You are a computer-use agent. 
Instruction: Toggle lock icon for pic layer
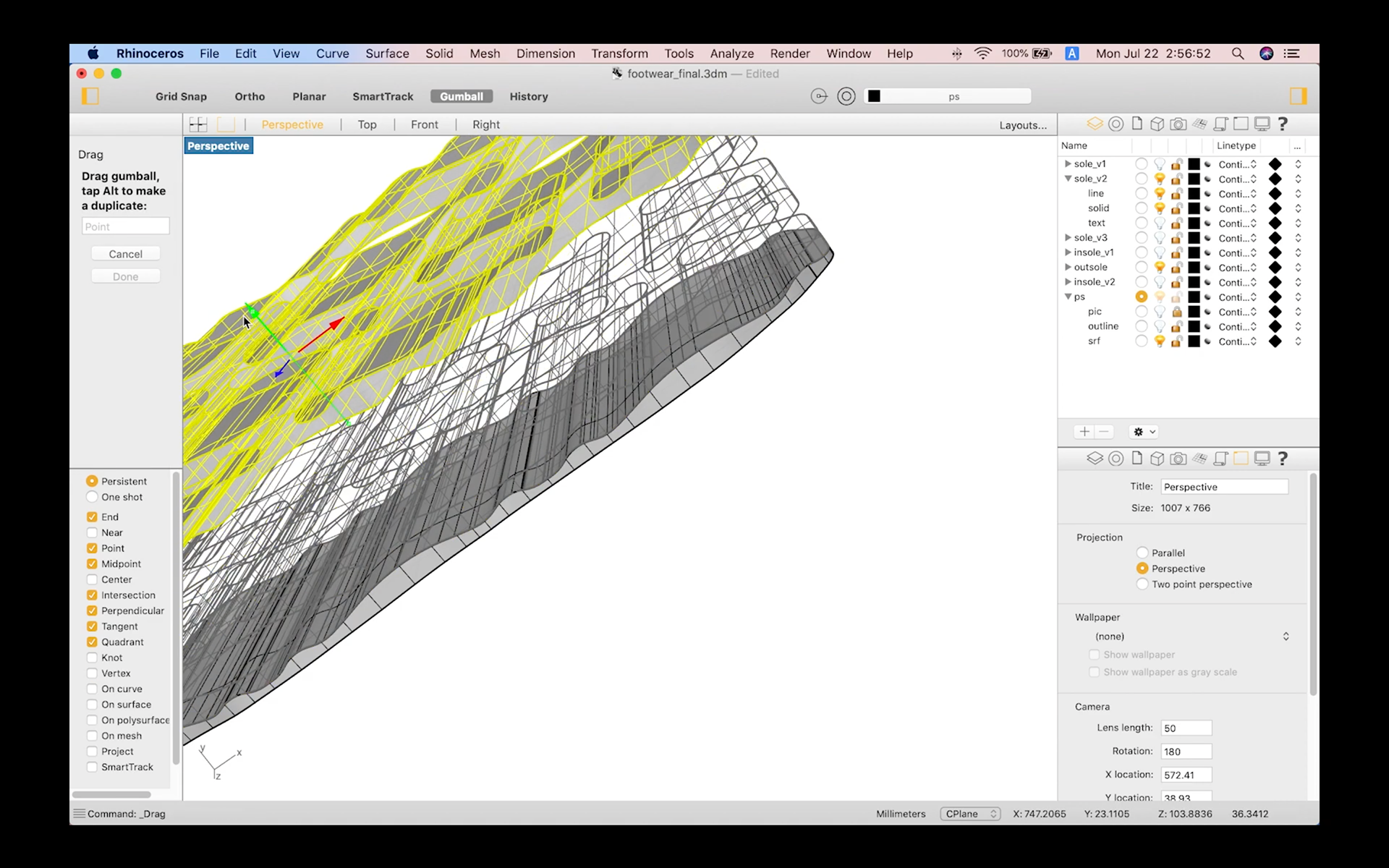[1177, 312]
